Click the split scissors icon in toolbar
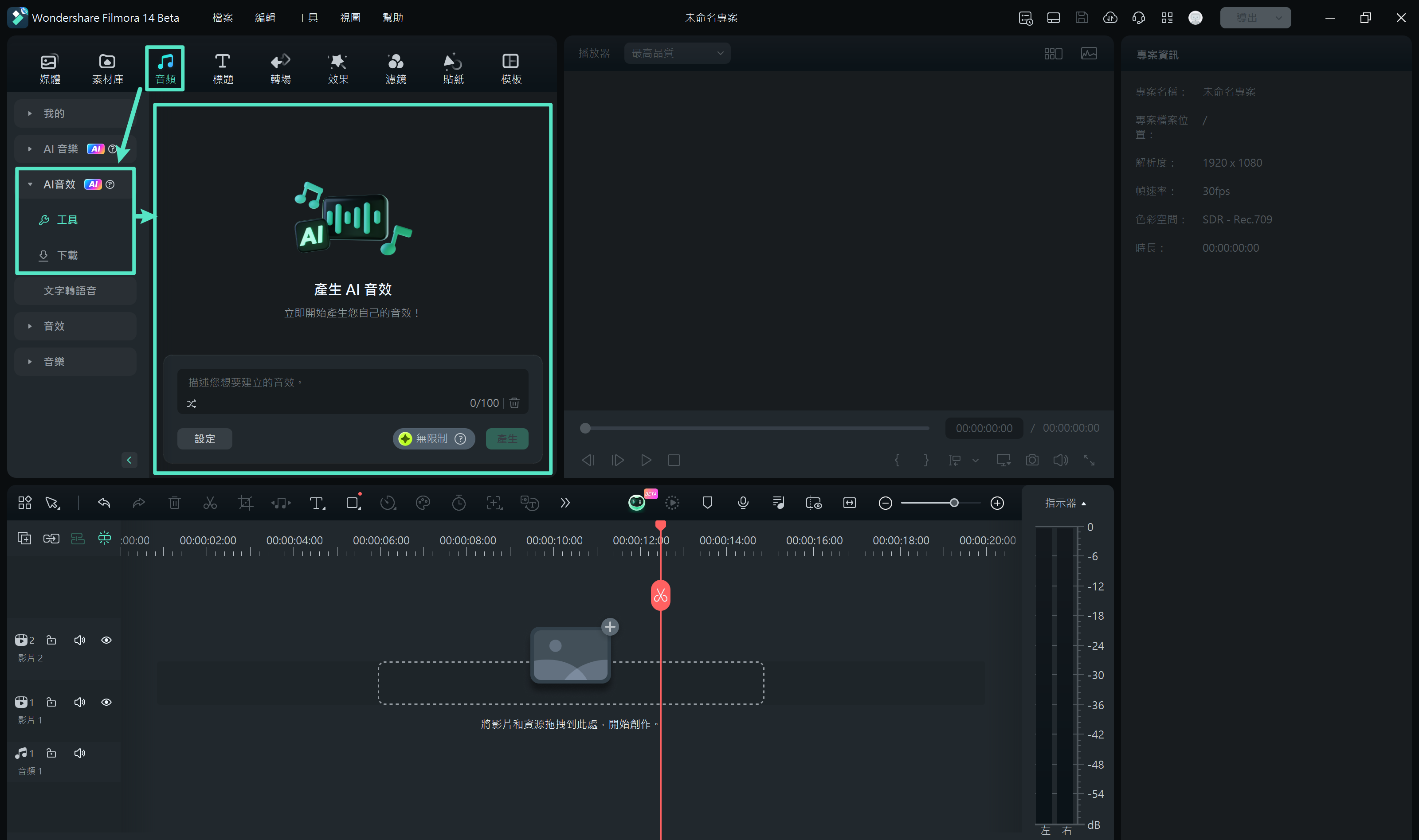The image size is (1419, 840). coord(210,503)
